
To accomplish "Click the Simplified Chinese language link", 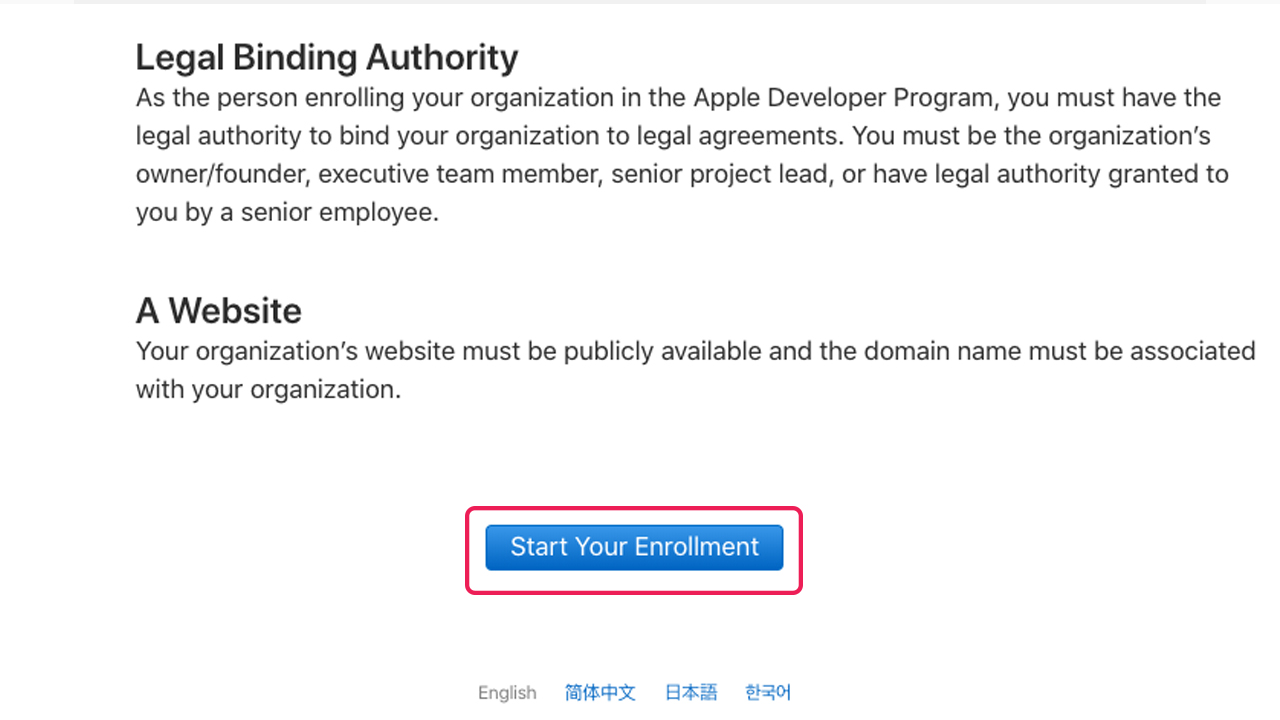I will click(x=600, y=692).
